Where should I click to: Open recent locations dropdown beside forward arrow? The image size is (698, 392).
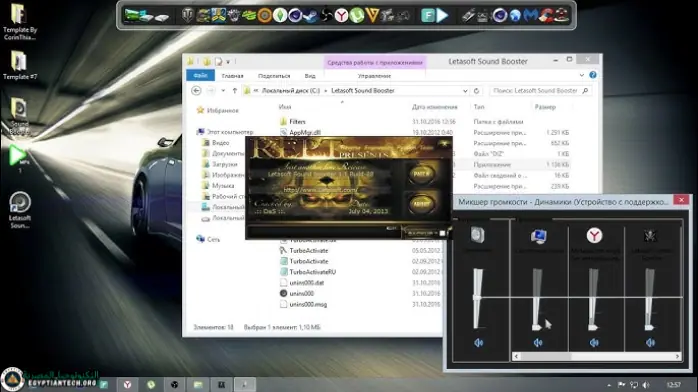[x=223, y=91]
